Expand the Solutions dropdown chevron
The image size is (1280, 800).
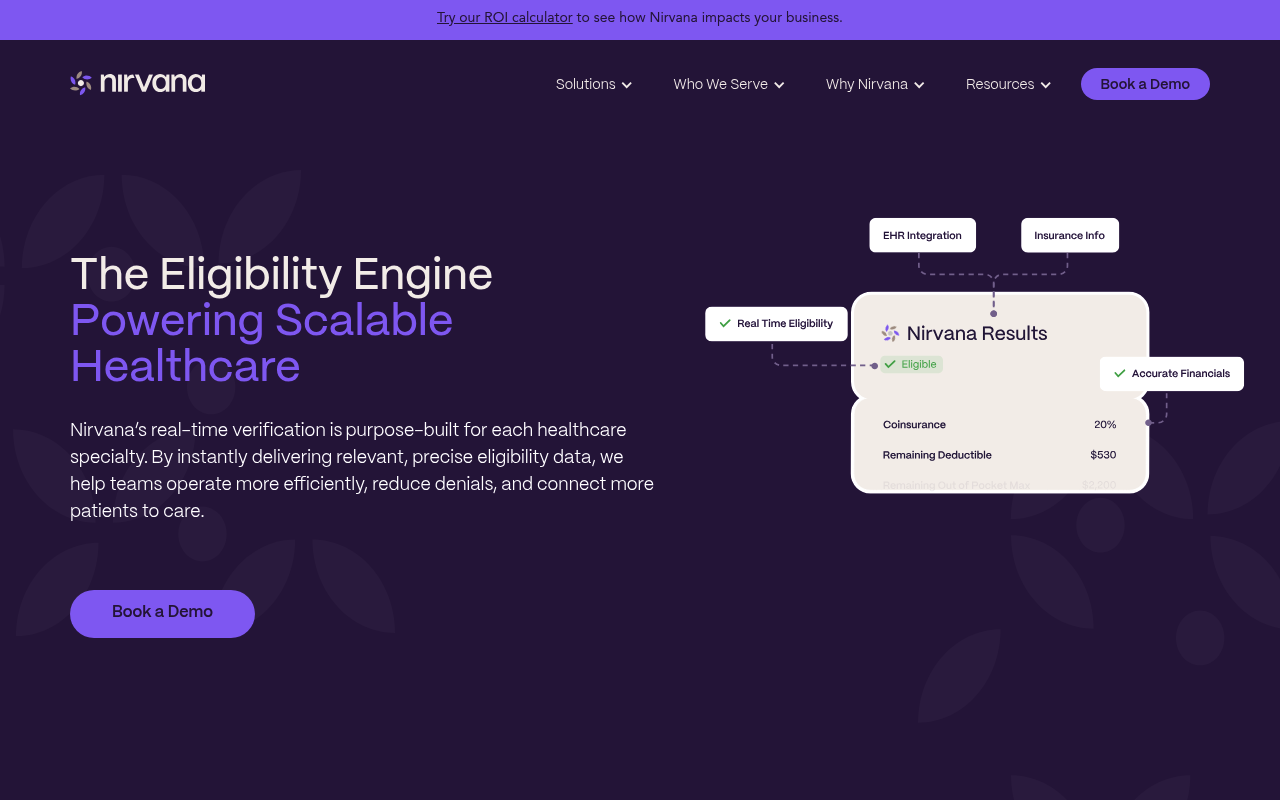point(627,85)
